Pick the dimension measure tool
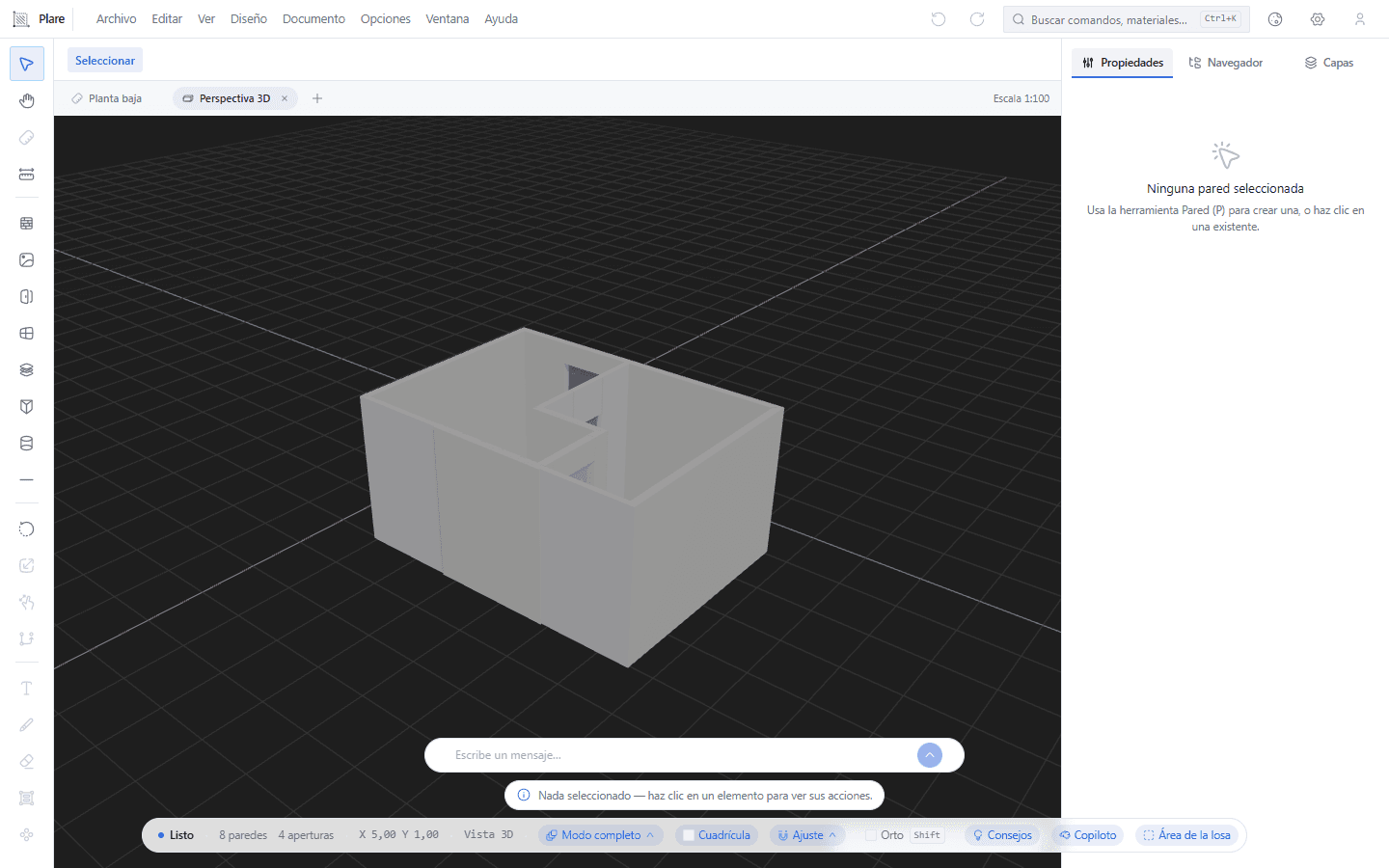The image size is (1389, 868). pos(27,175)
